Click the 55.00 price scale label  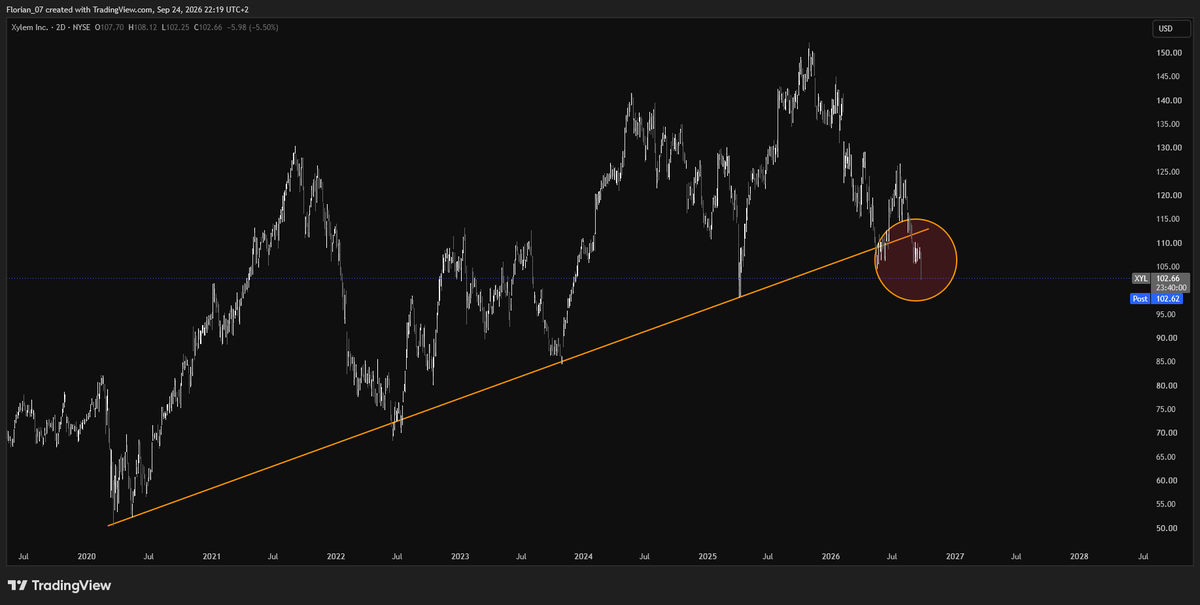pos(1168,504)
